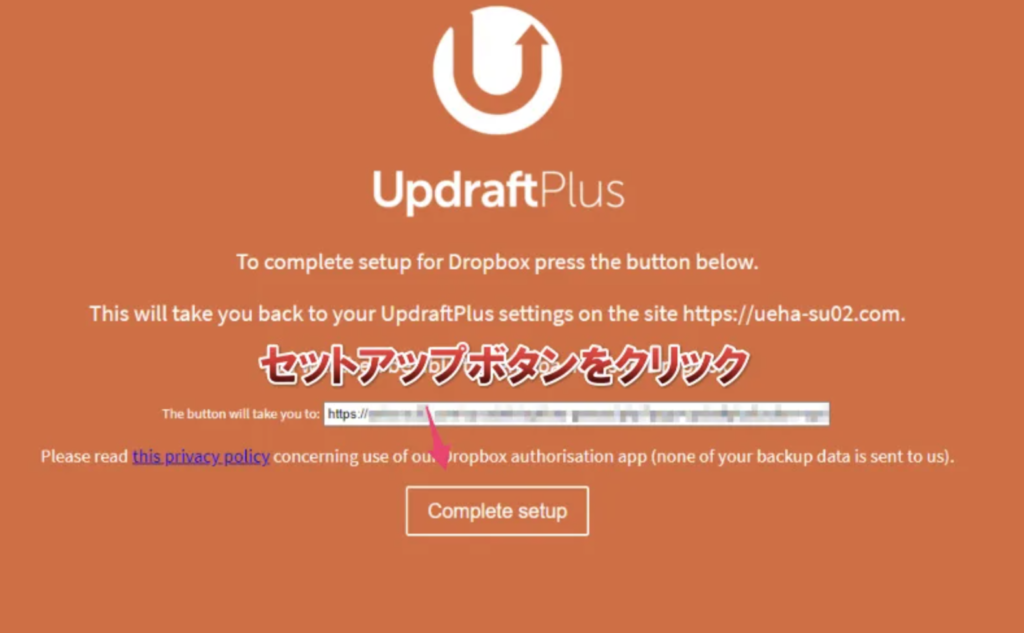The height and width of the screenshot is (633, 1024).
Task: Click the bold "Updraft" part of the wordmark
Action: [455, 192]
